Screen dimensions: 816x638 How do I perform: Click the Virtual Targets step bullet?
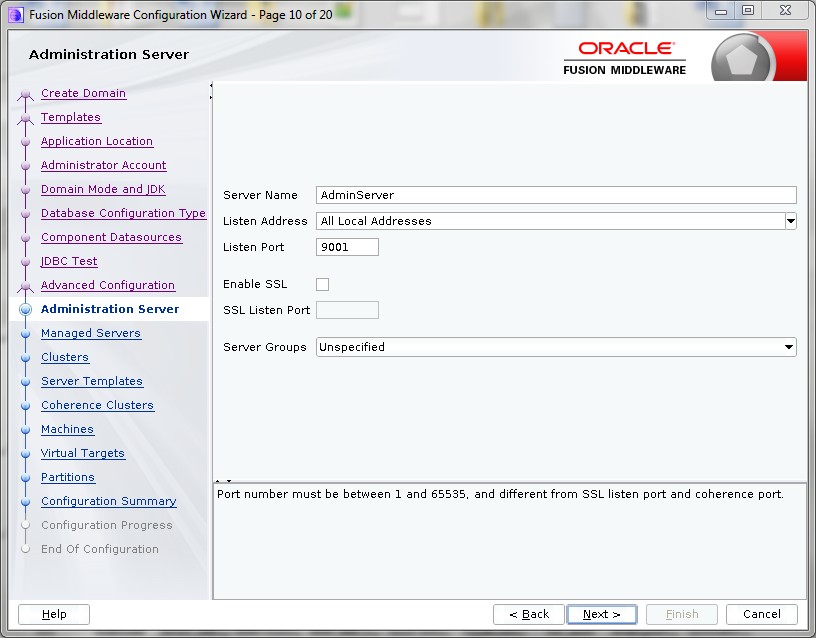pyautogui.click(x=25, y=454)
